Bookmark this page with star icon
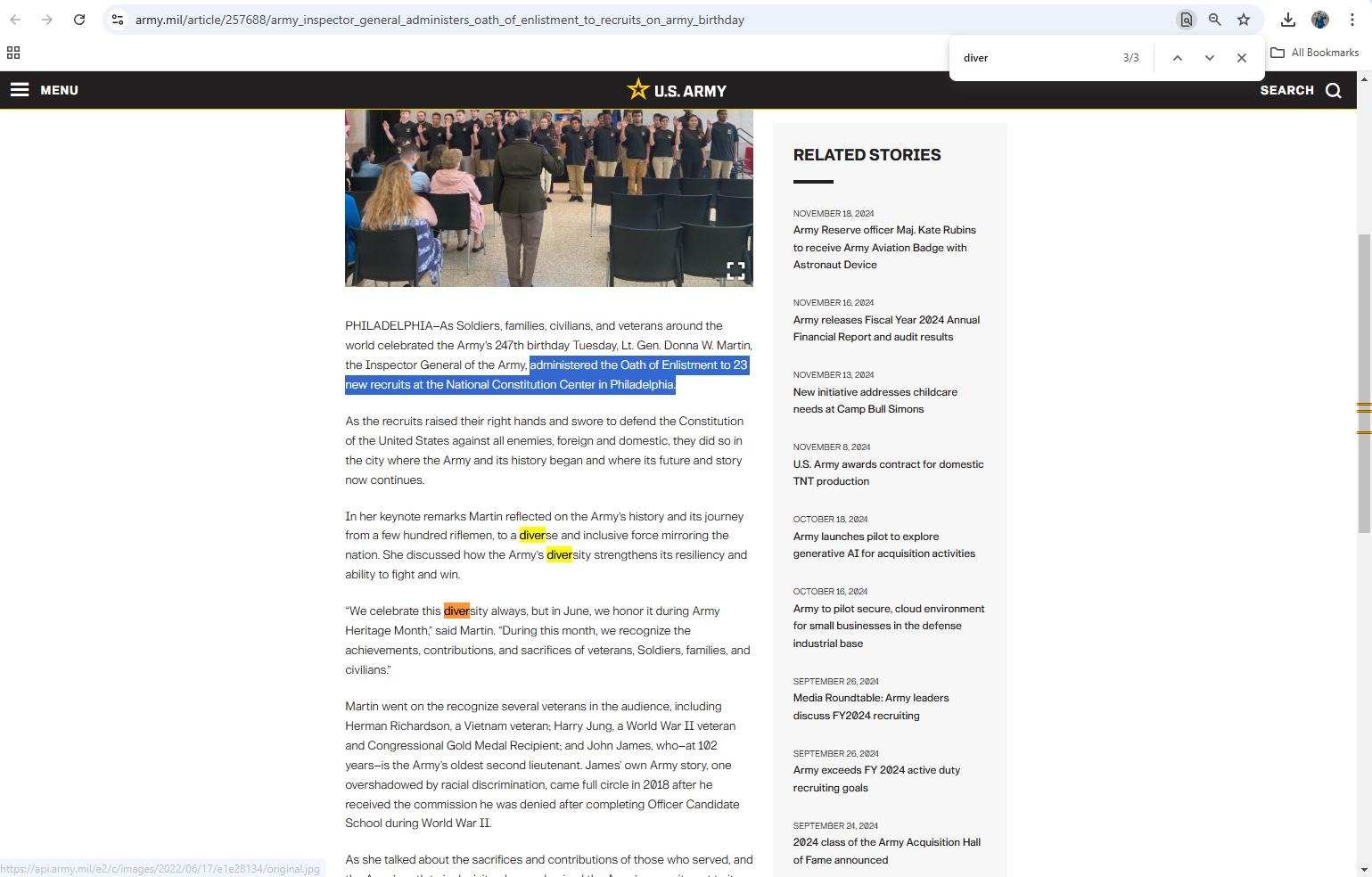 [1243, 20]
